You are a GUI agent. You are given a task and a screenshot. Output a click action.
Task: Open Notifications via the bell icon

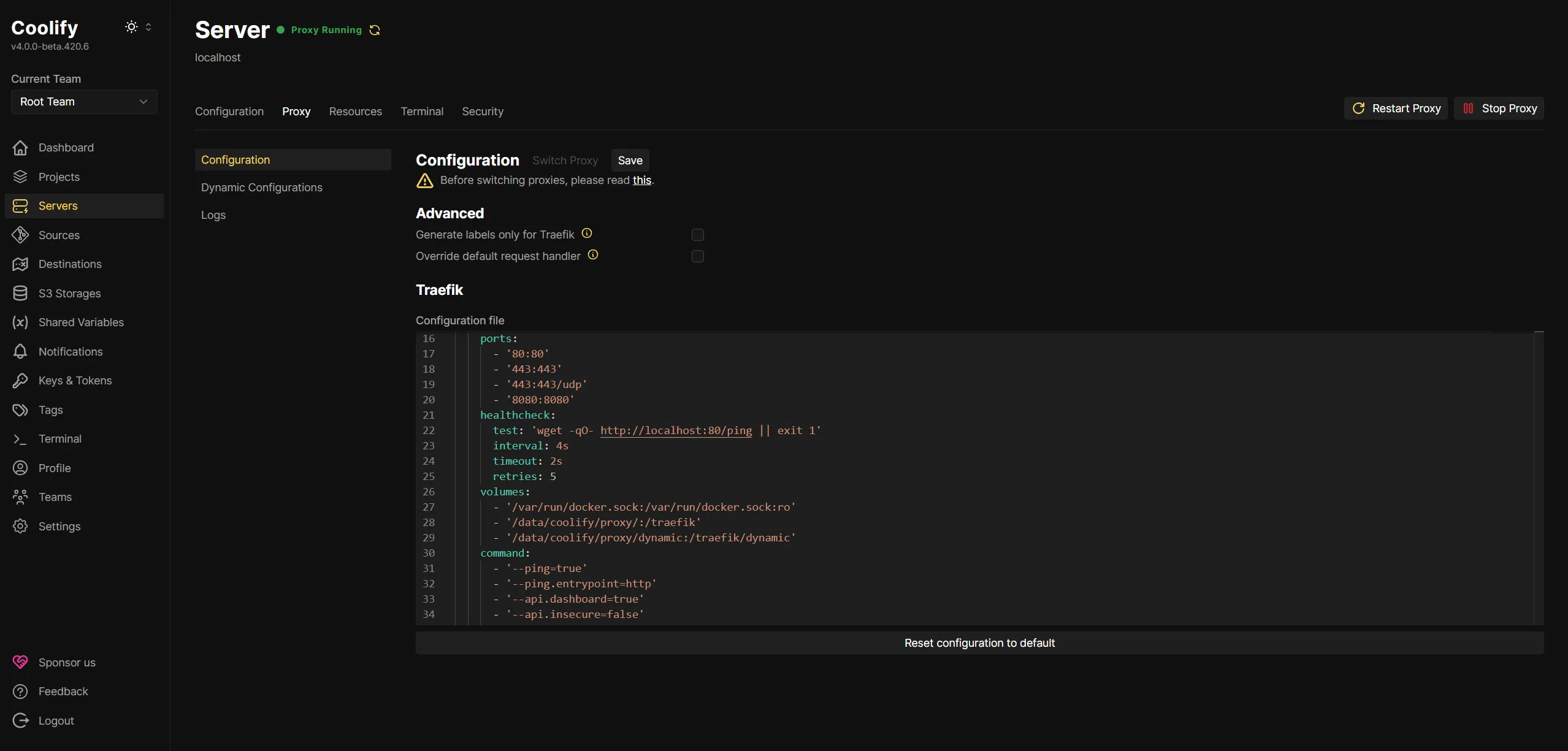click(20, 351)
